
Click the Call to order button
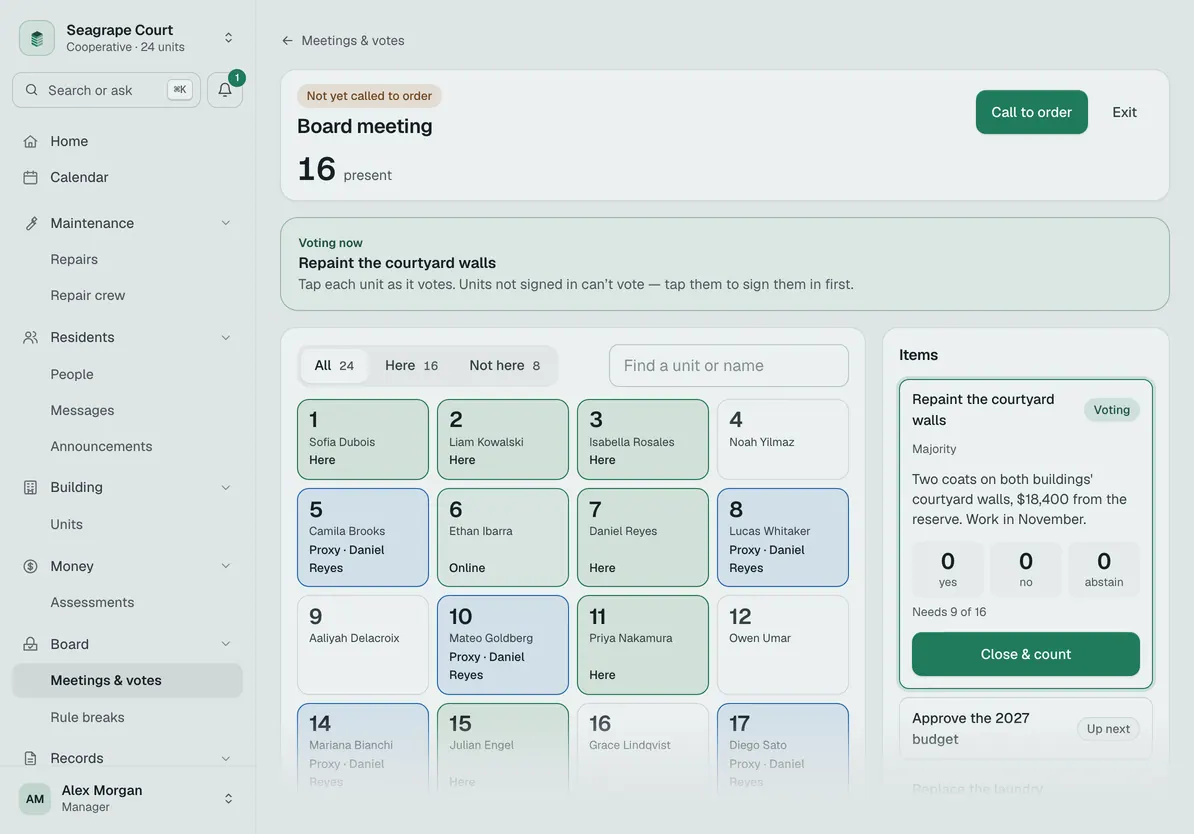tap(1032, 113)
